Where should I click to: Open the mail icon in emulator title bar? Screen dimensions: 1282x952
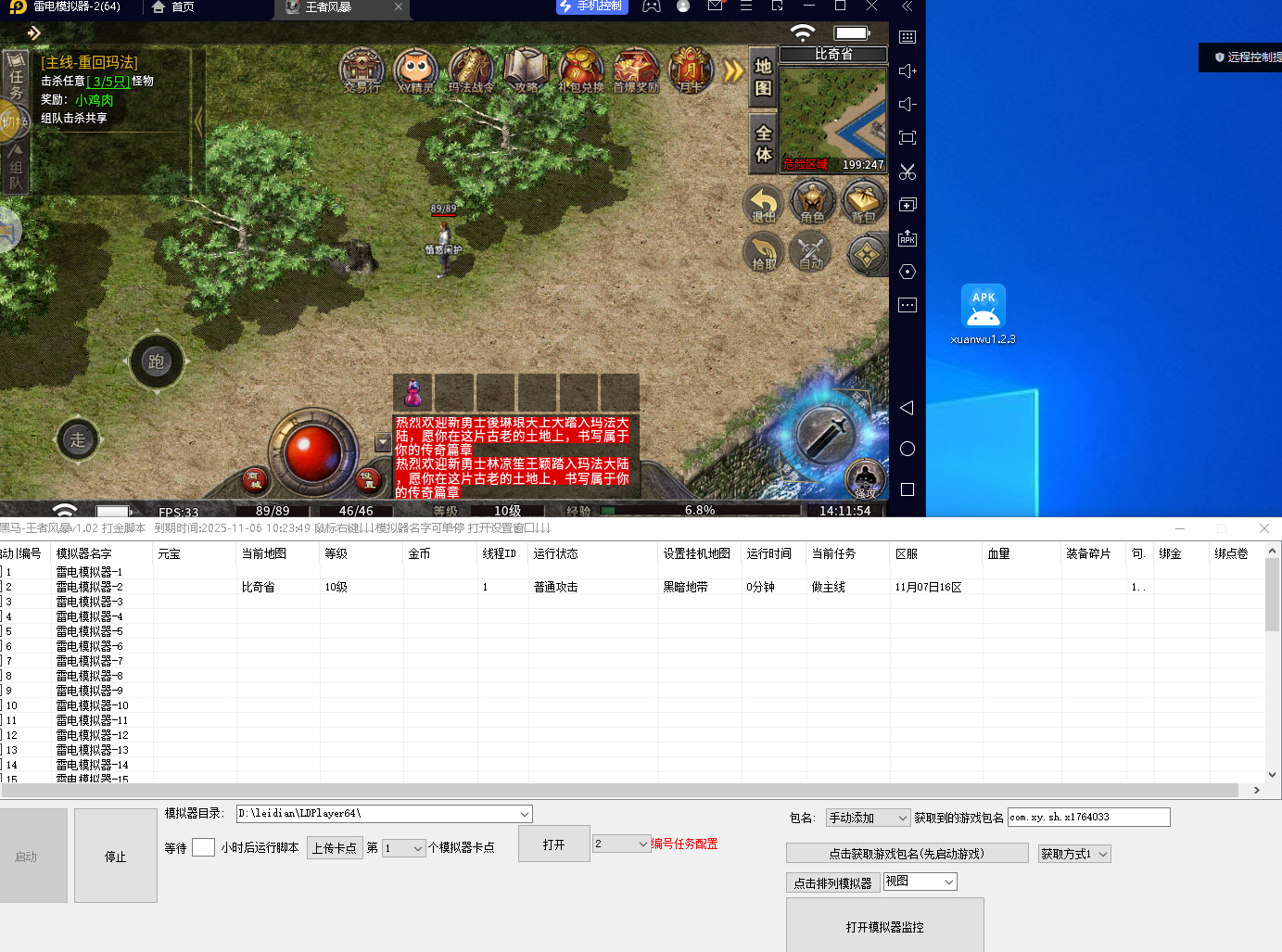(715, 6)
